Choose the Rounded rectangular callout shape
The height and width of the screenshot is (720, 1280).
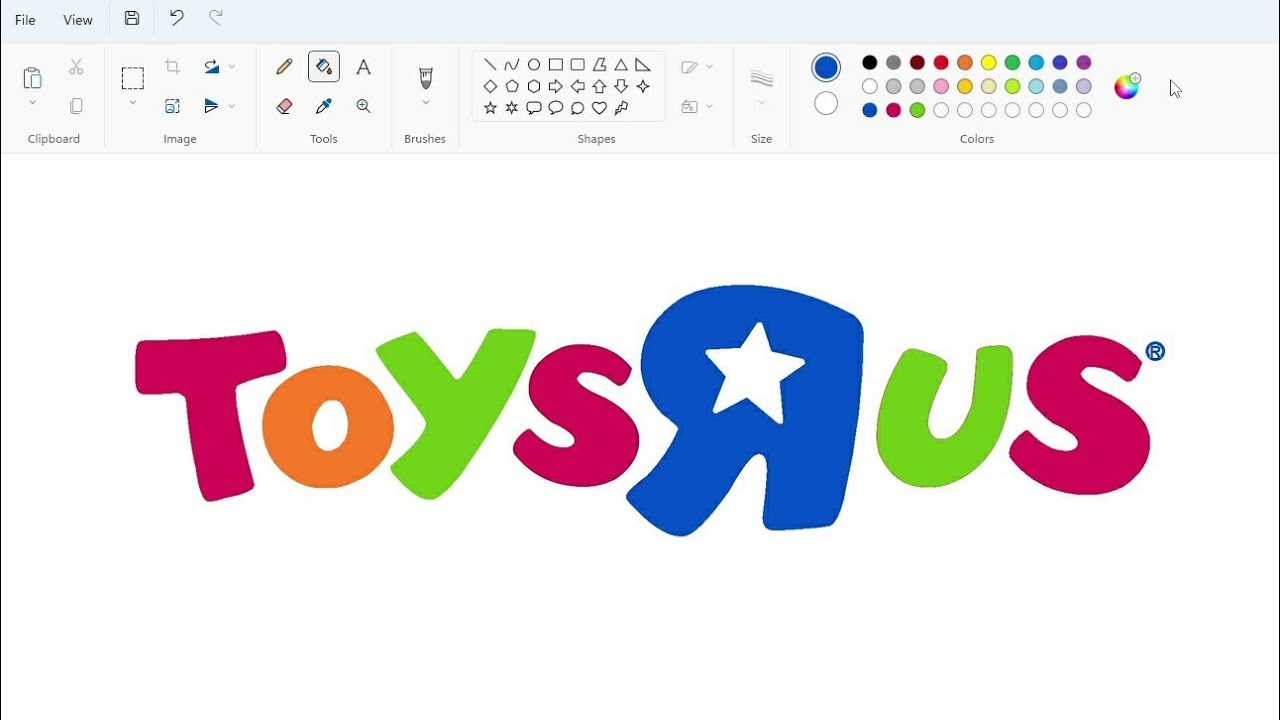[534, 108]
